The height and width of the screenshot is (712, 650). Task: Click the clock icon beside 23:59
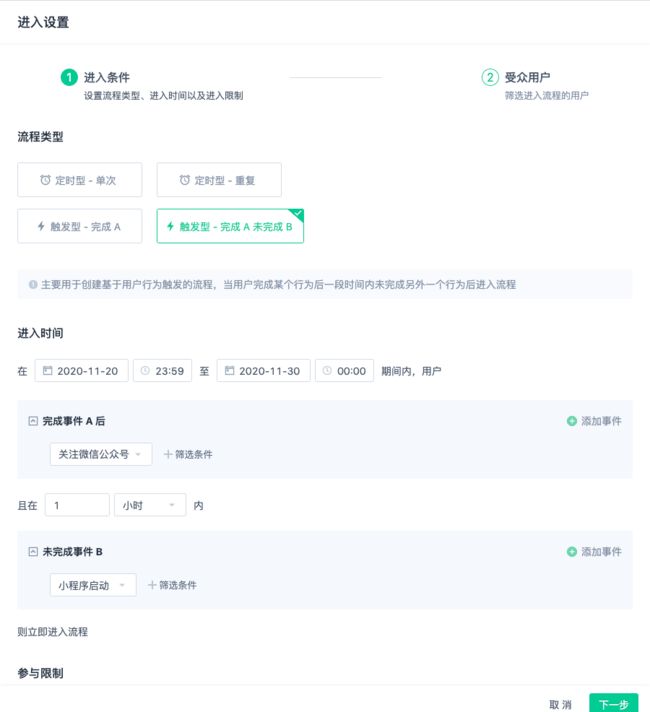coord(145,371)
